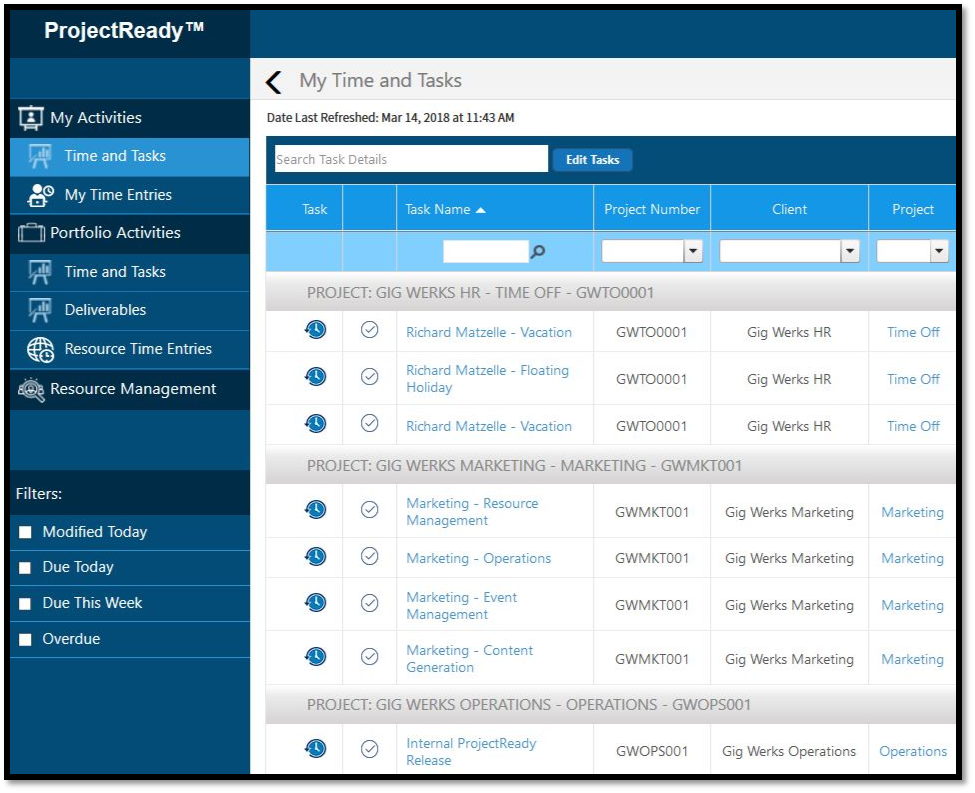Click the Deliverables chart icon
Image resolution: width=975 pixels, height=793 pixels.
click(40, 310)
